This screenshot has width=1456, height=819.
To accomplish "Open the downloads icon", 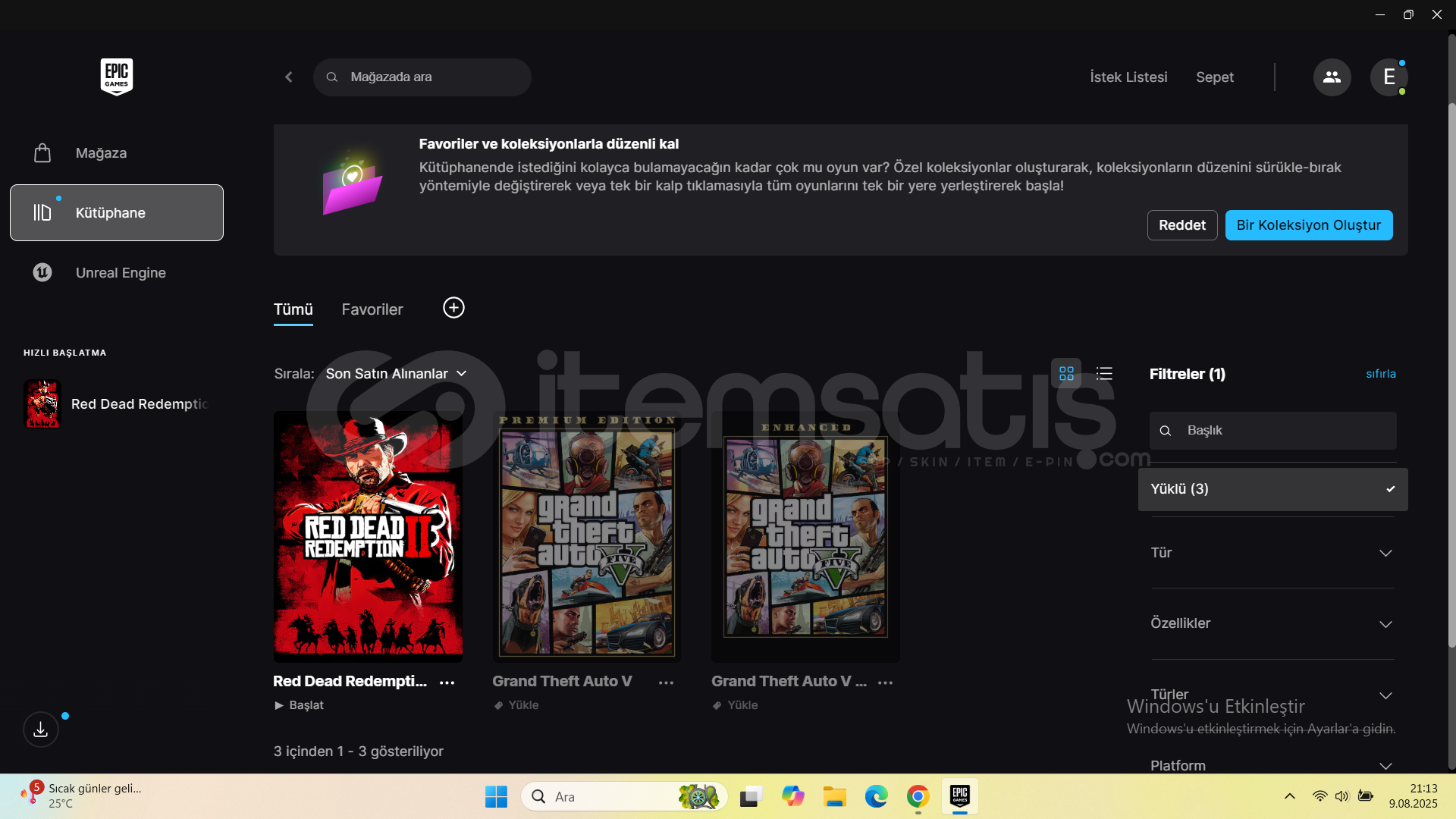I will 41,730.
